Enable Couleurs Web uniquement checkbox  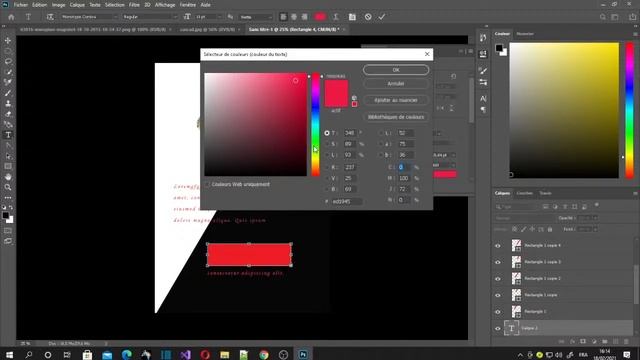click(207, 184)
